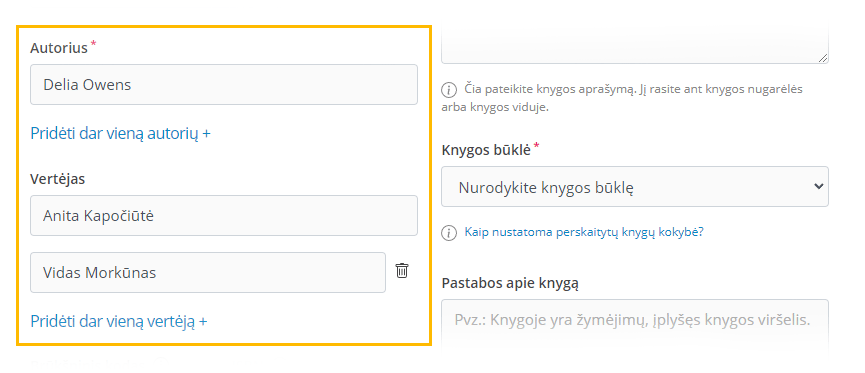Add another author via Pridėti dar vieną autorių
The width and height of the screenshot is (865, 373).
point(120,134)
